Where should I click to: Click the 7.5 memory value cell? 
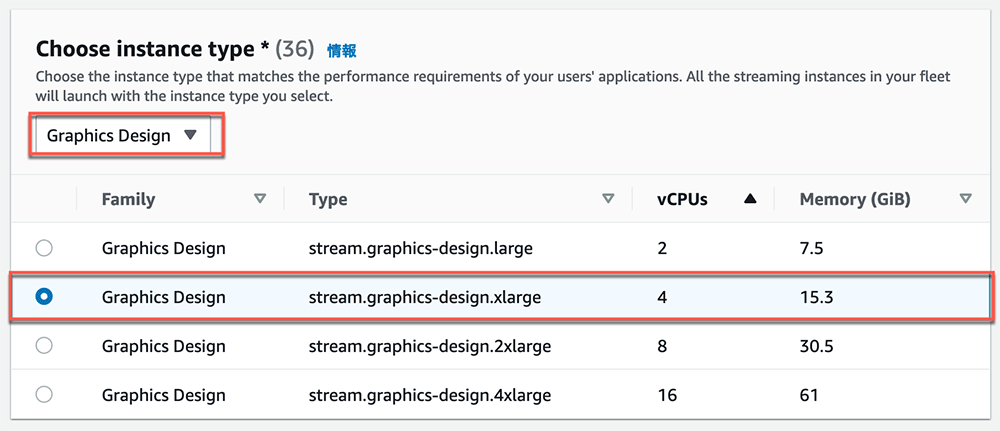811,248
